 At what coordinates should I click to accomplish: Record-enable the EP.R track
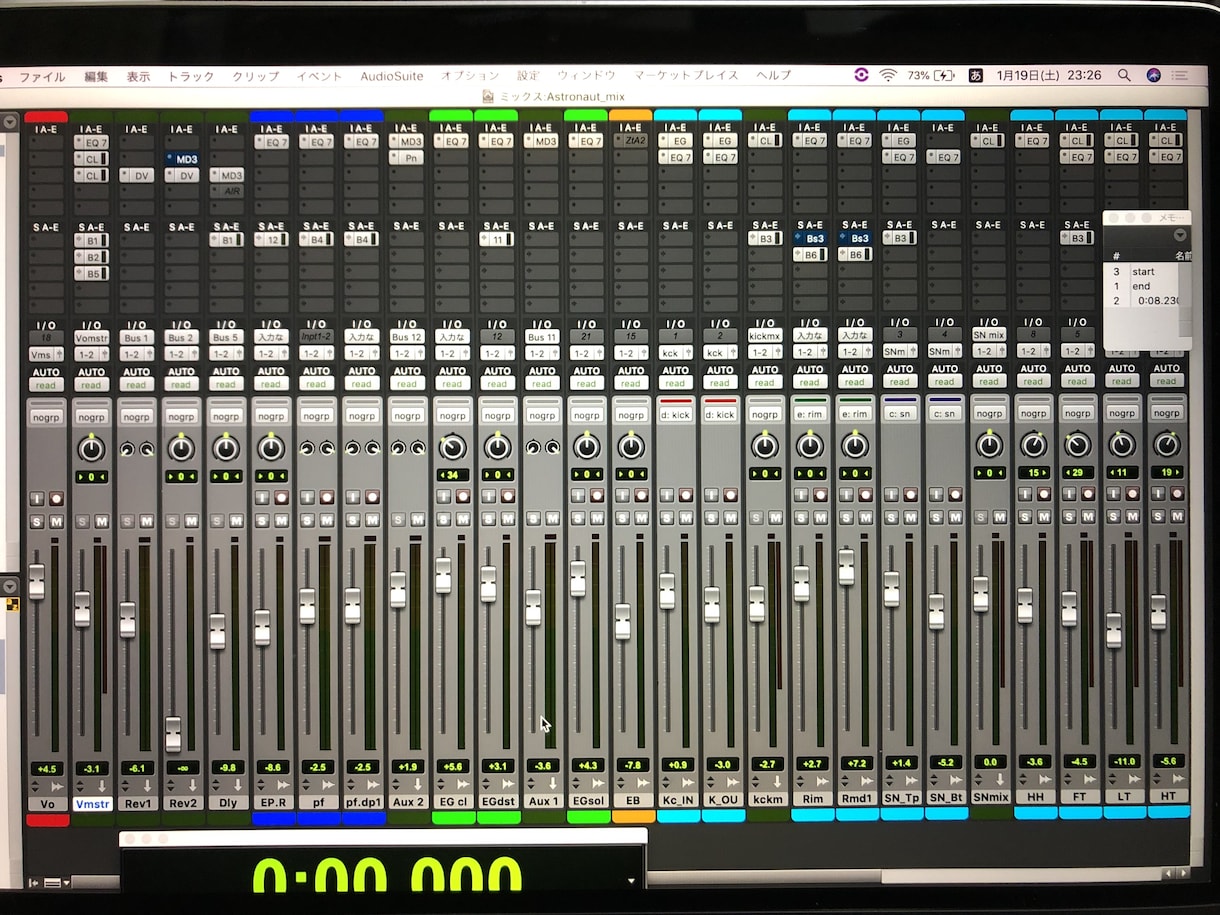(x=282, y=497)
